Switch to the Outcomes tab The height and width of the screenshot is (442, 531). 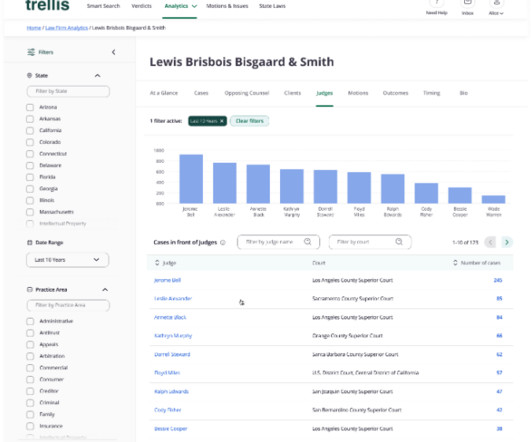(x=396, y=93)
